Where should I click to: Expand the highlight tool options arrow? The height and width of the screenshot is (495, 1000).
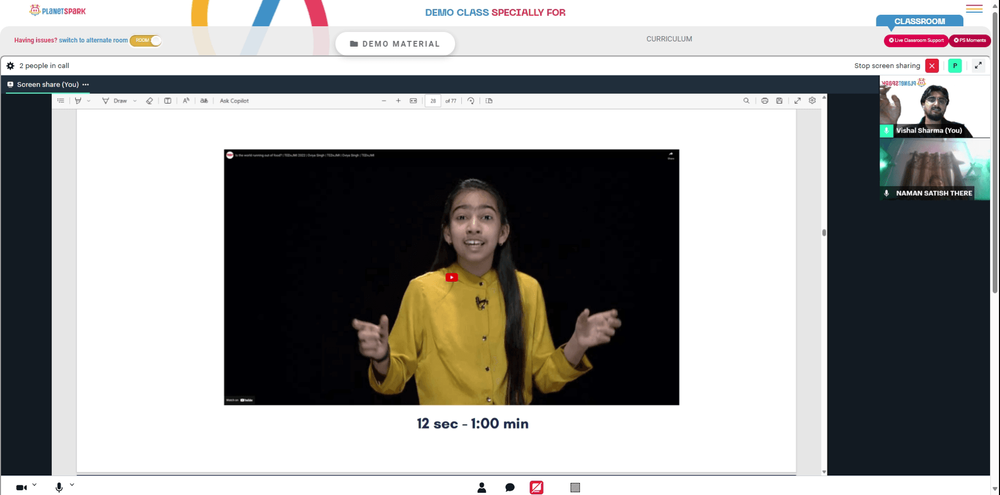point(89,101)
